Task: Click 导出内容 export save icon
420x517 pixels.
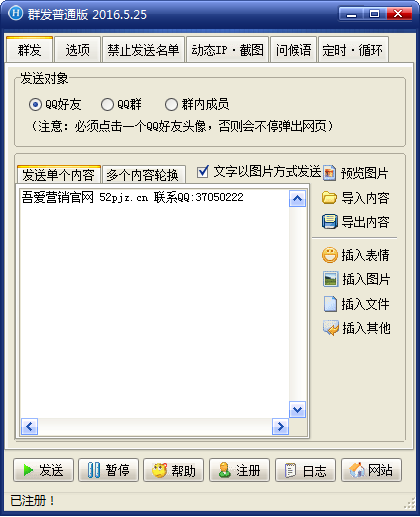Action: coord(330,222)
